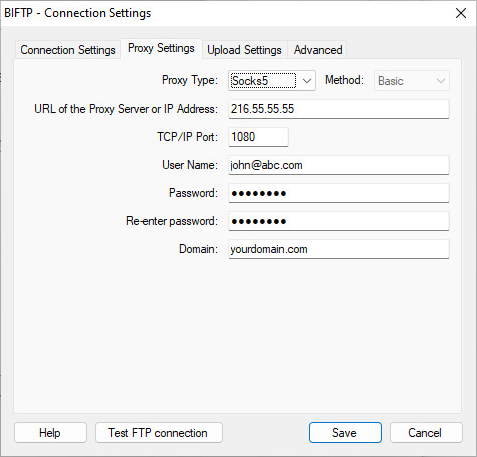Viewport: 477px width, 457px height.
Task: Click the proxy server IP address field
Action: (x=339, y=109)
